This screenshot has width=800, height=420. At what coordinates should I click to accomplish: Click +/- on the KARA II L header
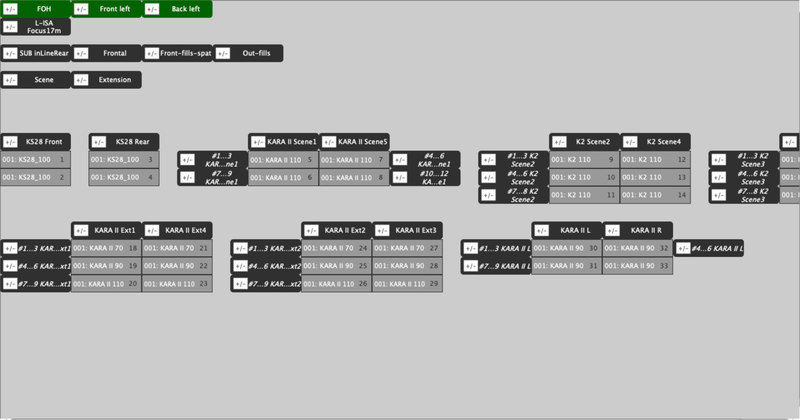point(541,231)
